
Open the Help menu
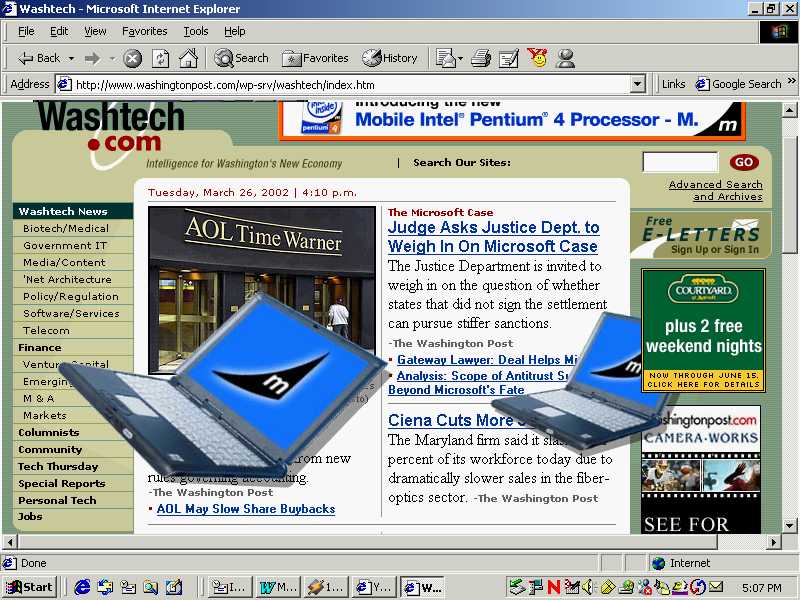click(x=235, y=32)
